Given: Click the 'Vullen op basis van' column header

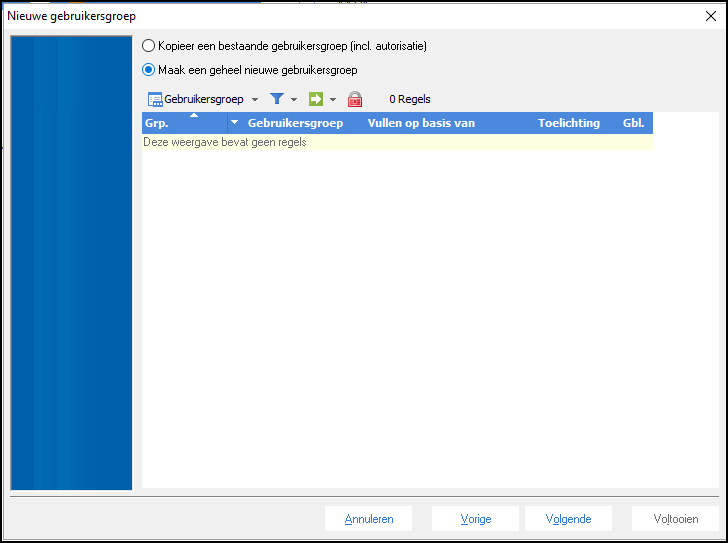Looking at the screenshot, I should point(421,124).
